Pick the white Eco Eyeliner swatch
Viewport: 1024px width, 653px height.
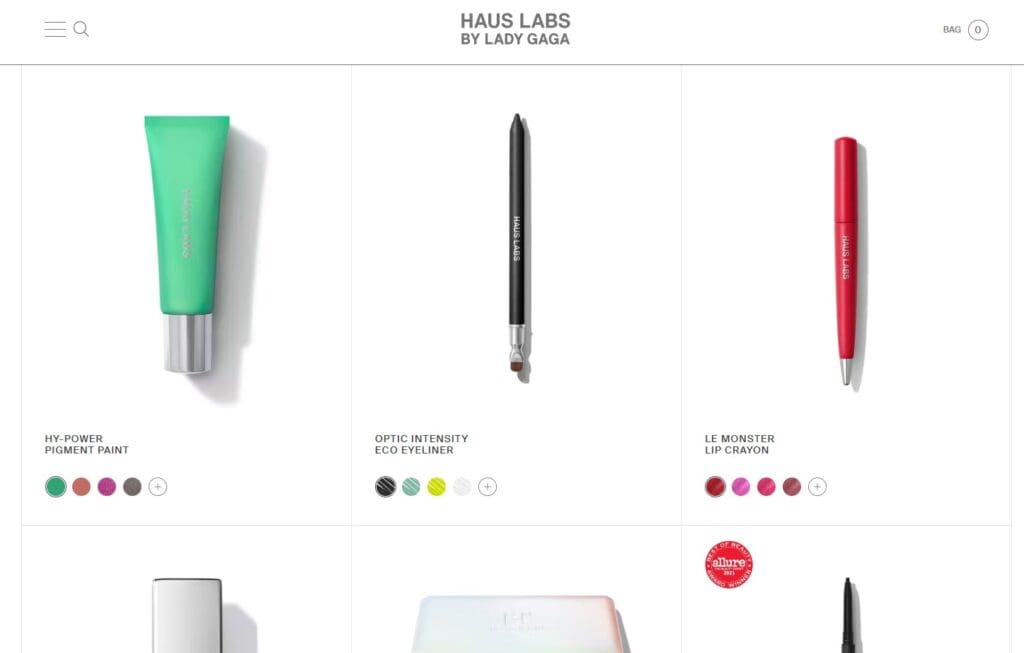(462, 486)
